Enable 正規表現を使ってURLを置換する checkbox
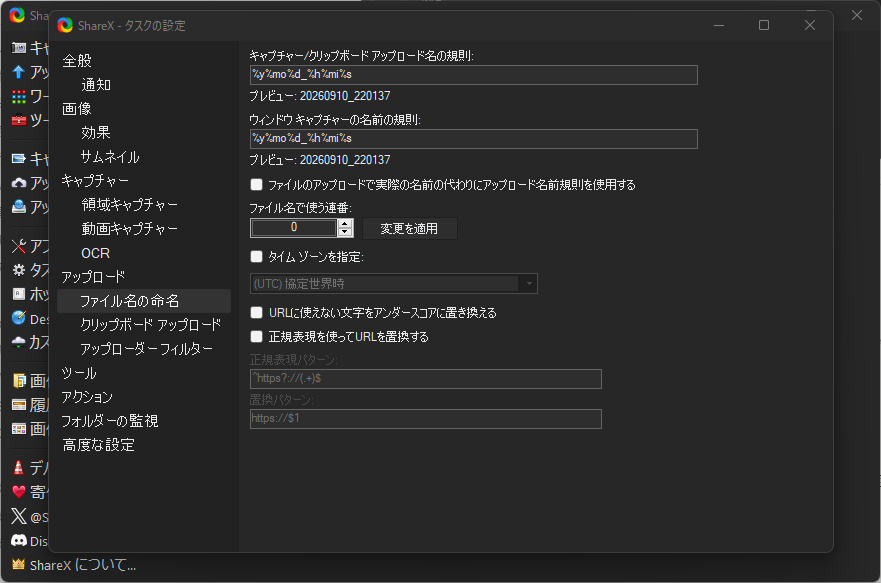 pyautogui.click(x=256, y=336)
